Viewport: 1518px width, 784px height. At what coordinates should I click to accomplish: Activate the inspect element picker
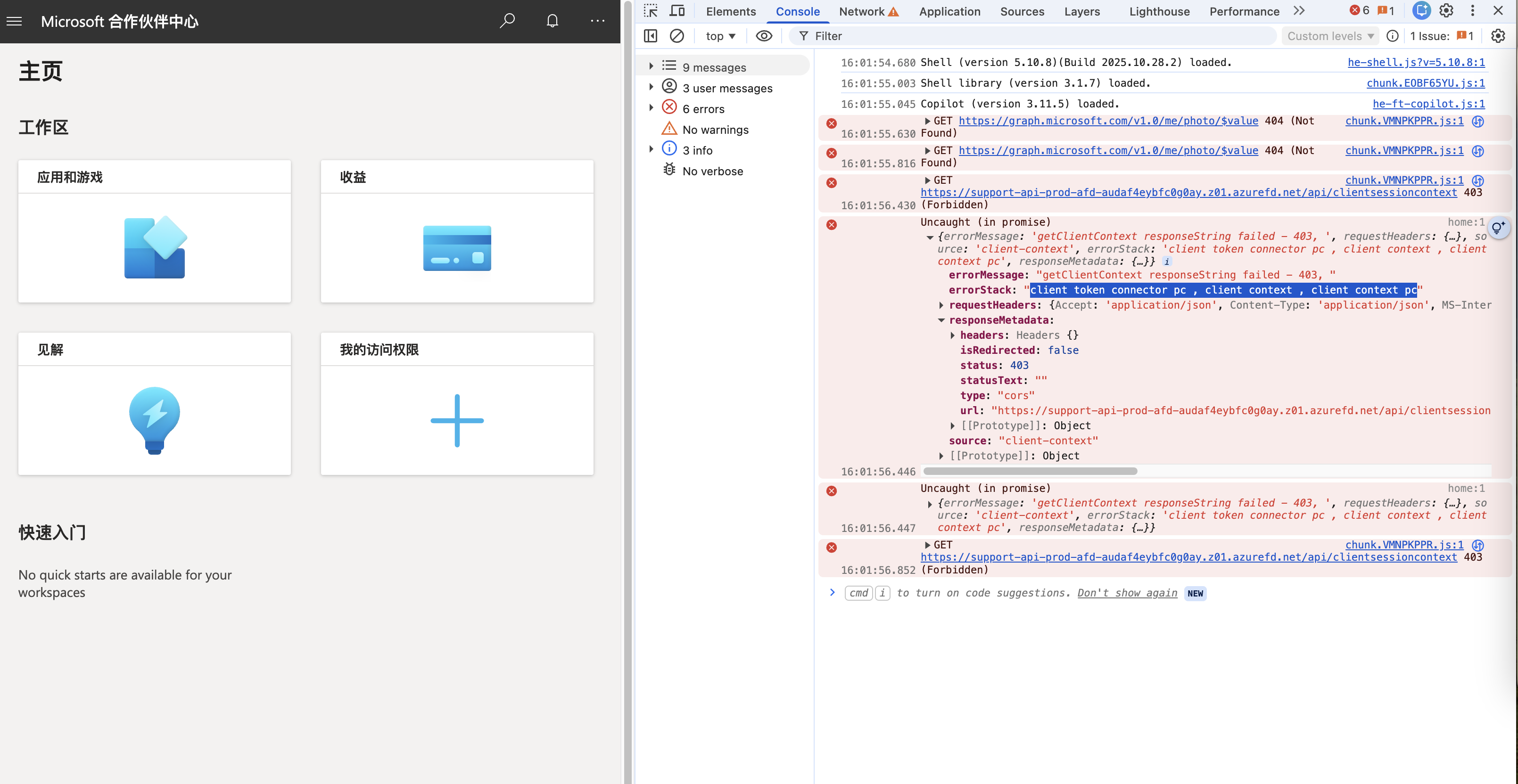651,11
